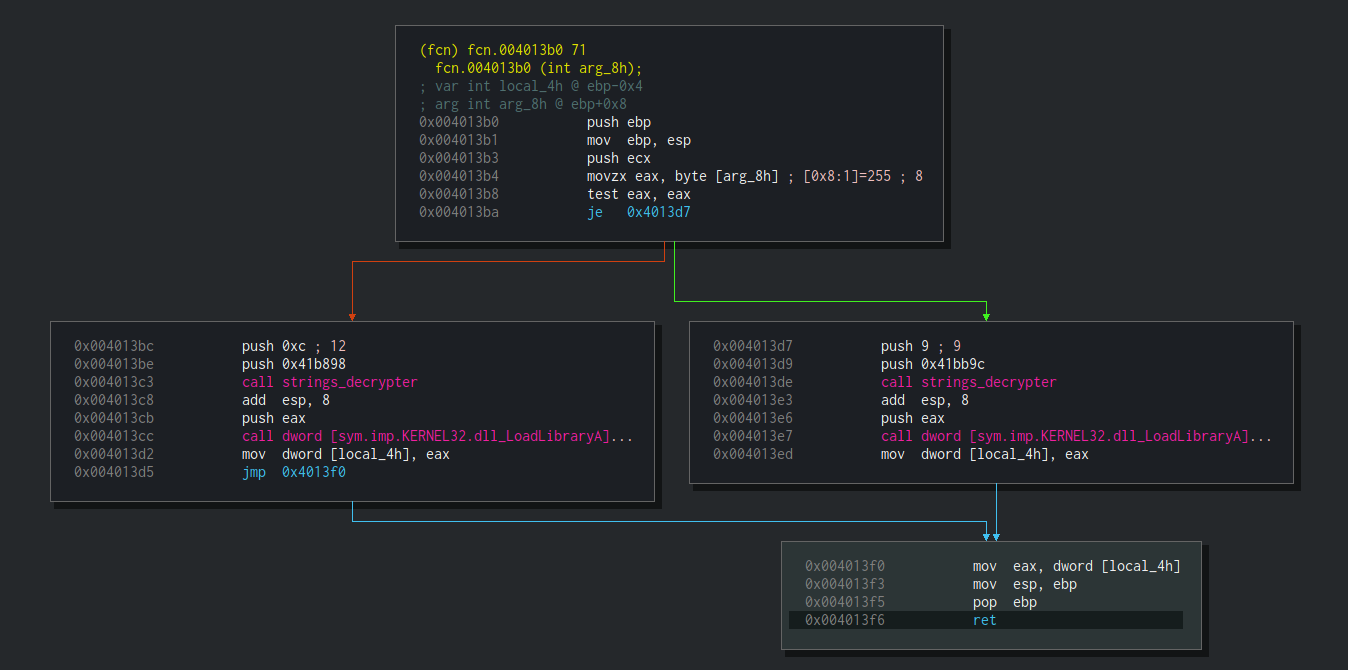This screenshot has height=670, width=1348.
Task: Select the LoadLibraryA call at 0x004013cc
Action: [437, 436]
